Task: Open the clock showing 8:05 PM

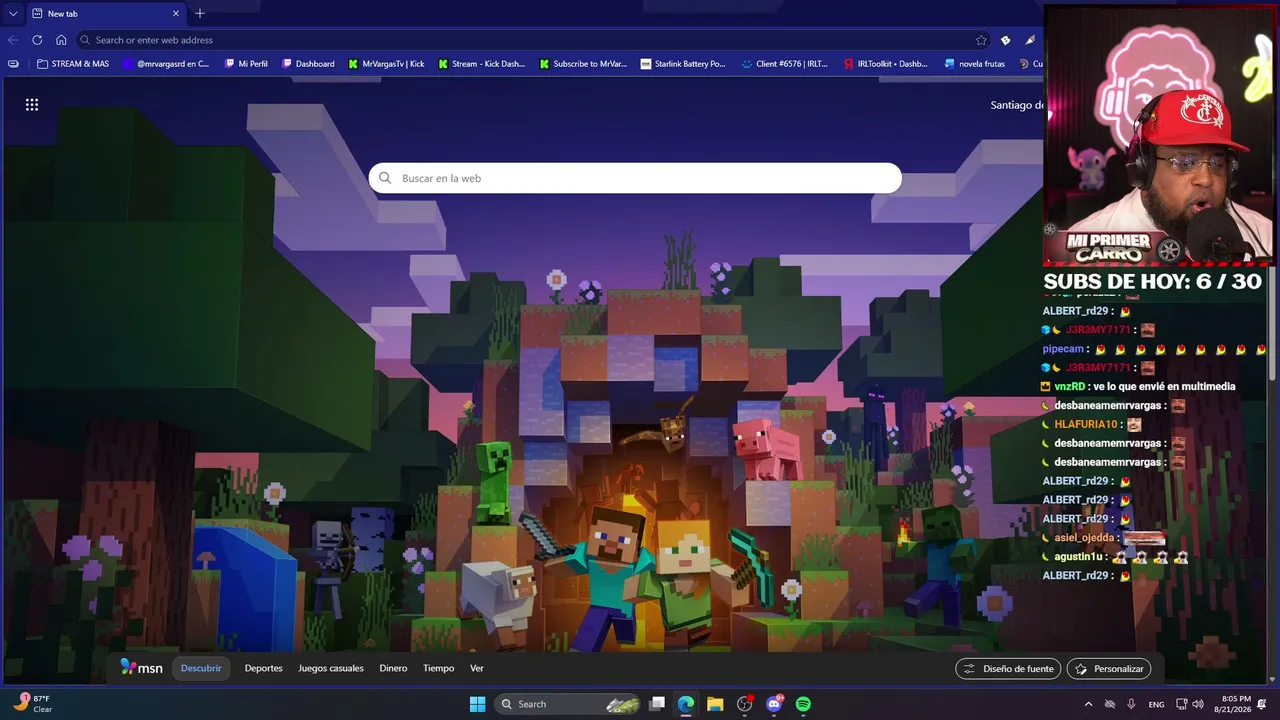Action: (1235, 704)
